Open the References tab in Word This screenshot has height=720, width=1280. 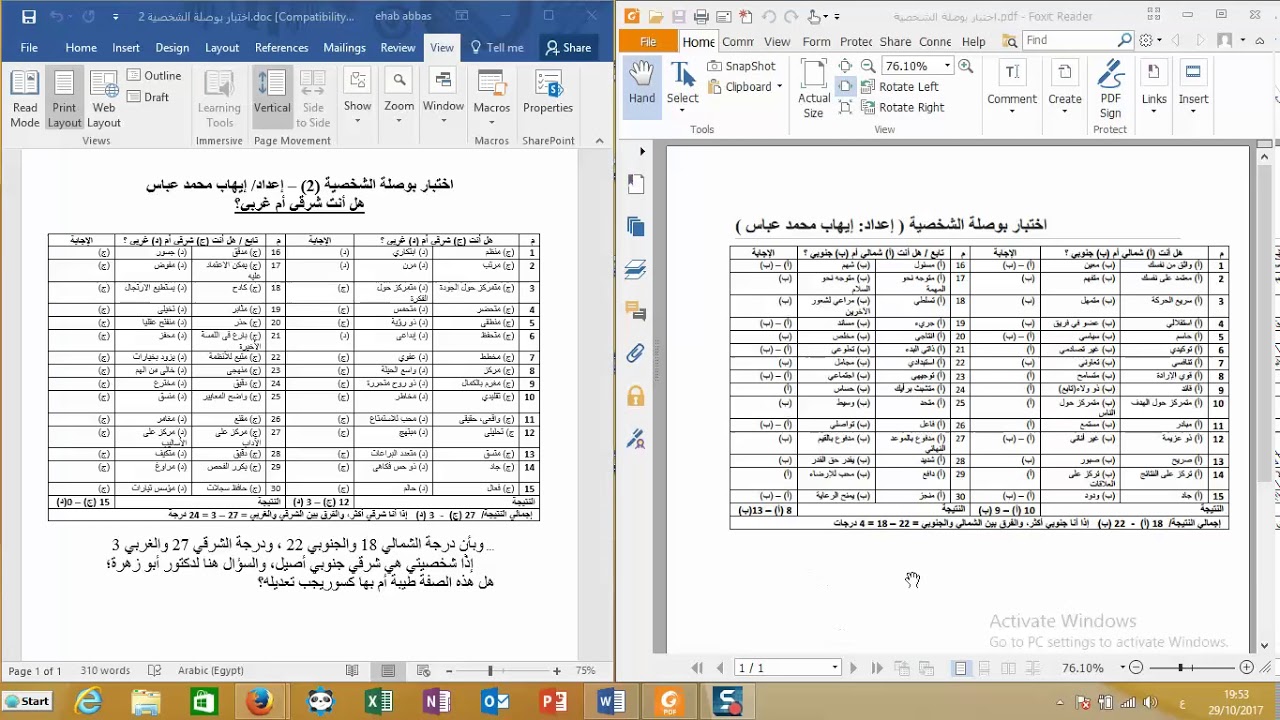point(281,48)
